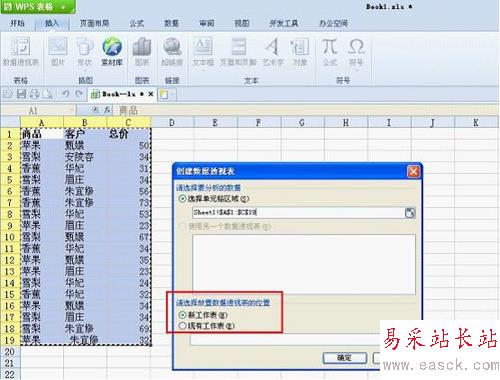Switch to the 视图 tab
Screen dimensions: 500x380
[242, 23]
